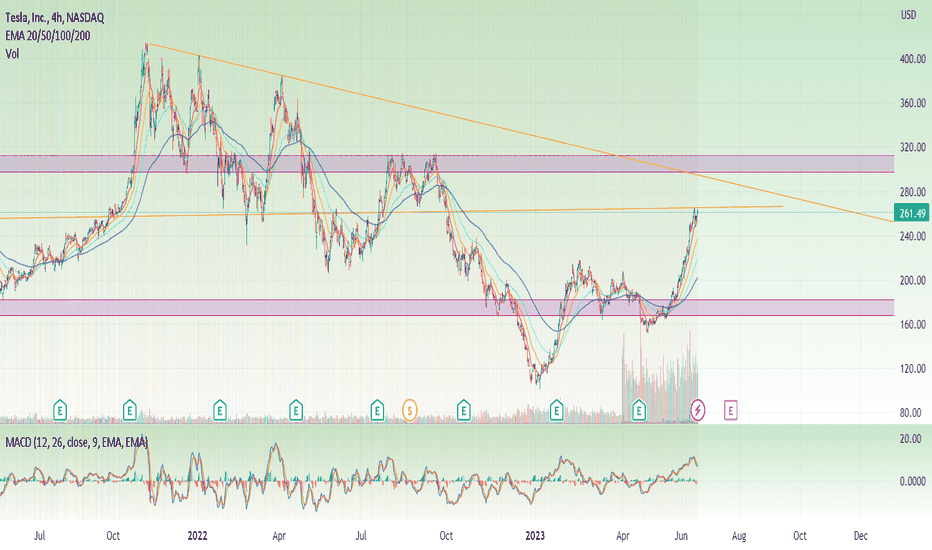932x550 pixels.
Task: Click the orange stock split S marker
Action: point(410,410)
